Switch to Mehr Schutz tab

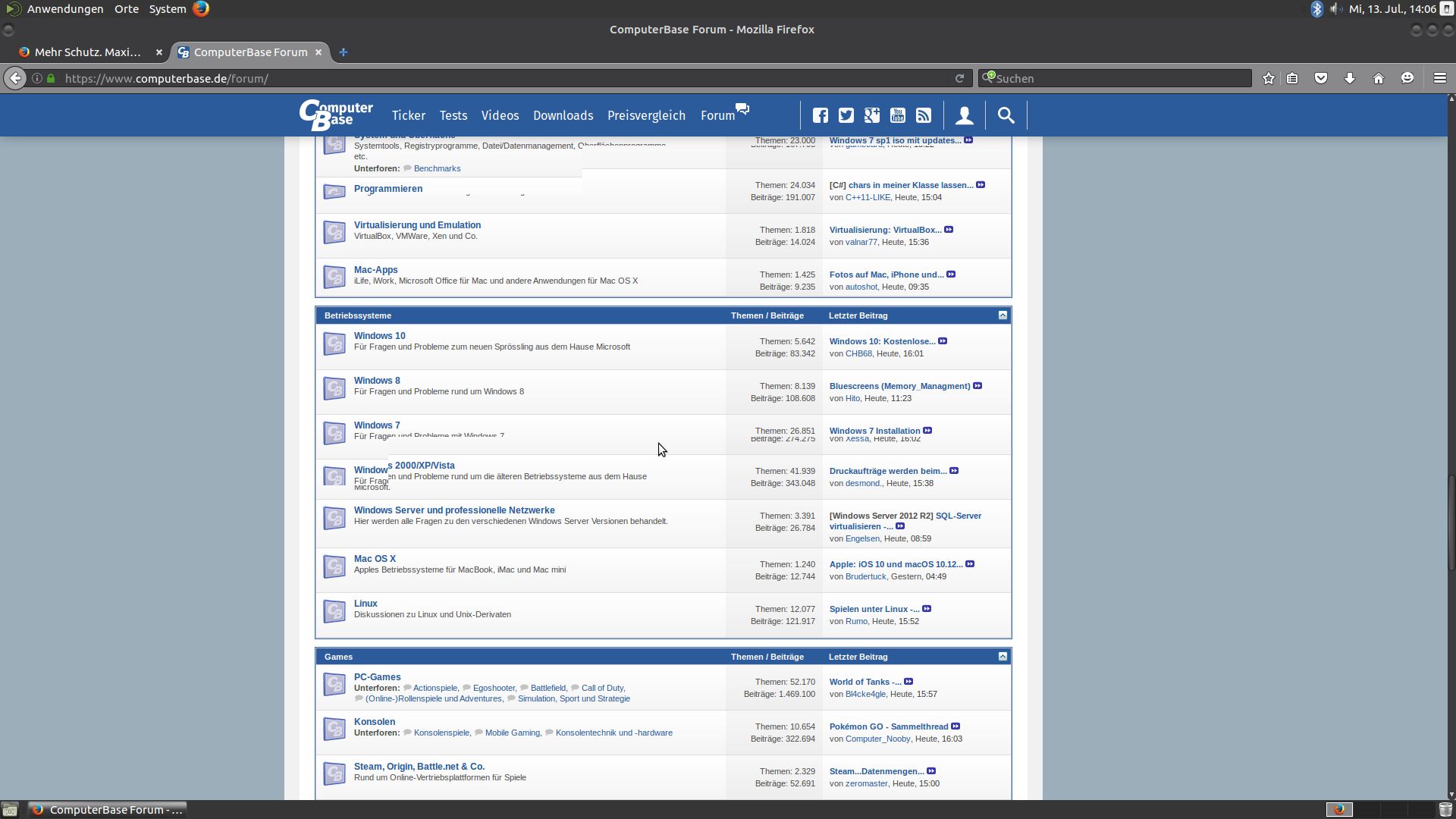click(87, 52)
